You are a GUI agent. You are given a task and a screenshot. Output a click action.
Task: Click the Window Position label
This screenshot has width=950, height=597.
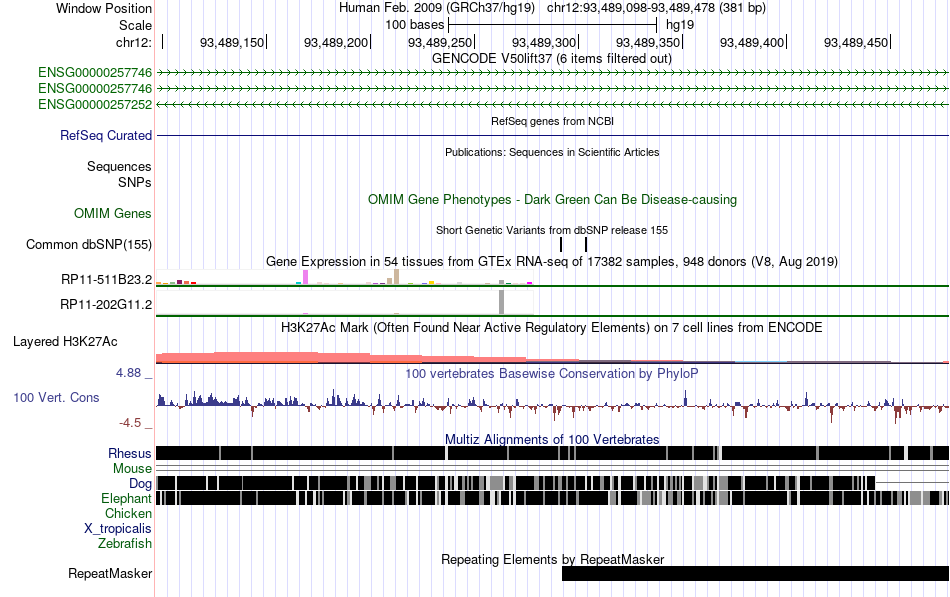point(104,8)
